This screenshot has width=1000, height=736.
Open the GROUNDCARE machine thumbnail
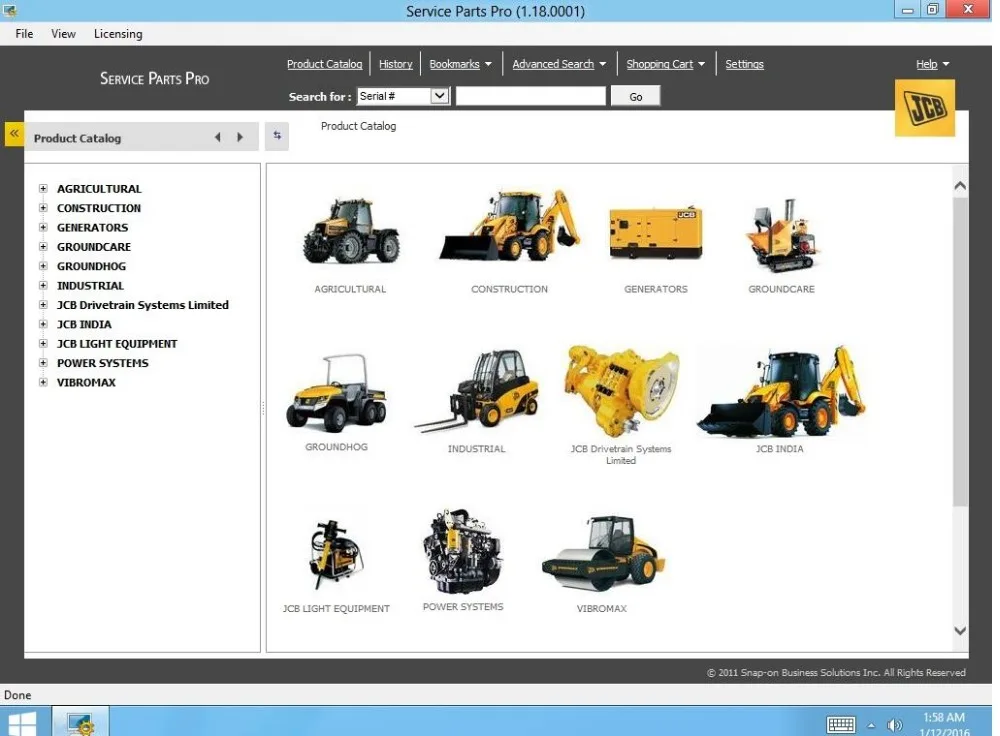(x=782, y=236)
